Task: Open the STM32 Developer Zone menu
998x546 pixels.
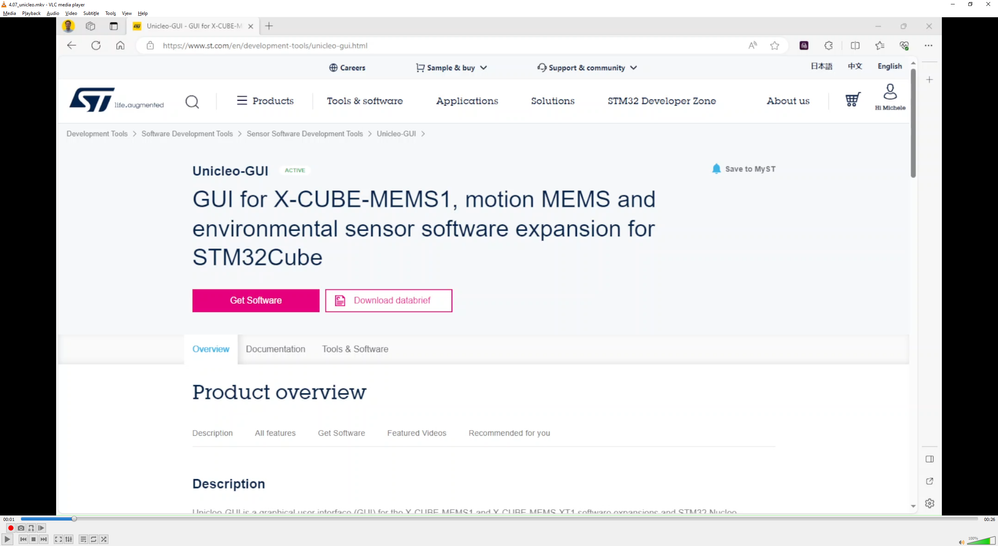Action: tap(661, 101)
